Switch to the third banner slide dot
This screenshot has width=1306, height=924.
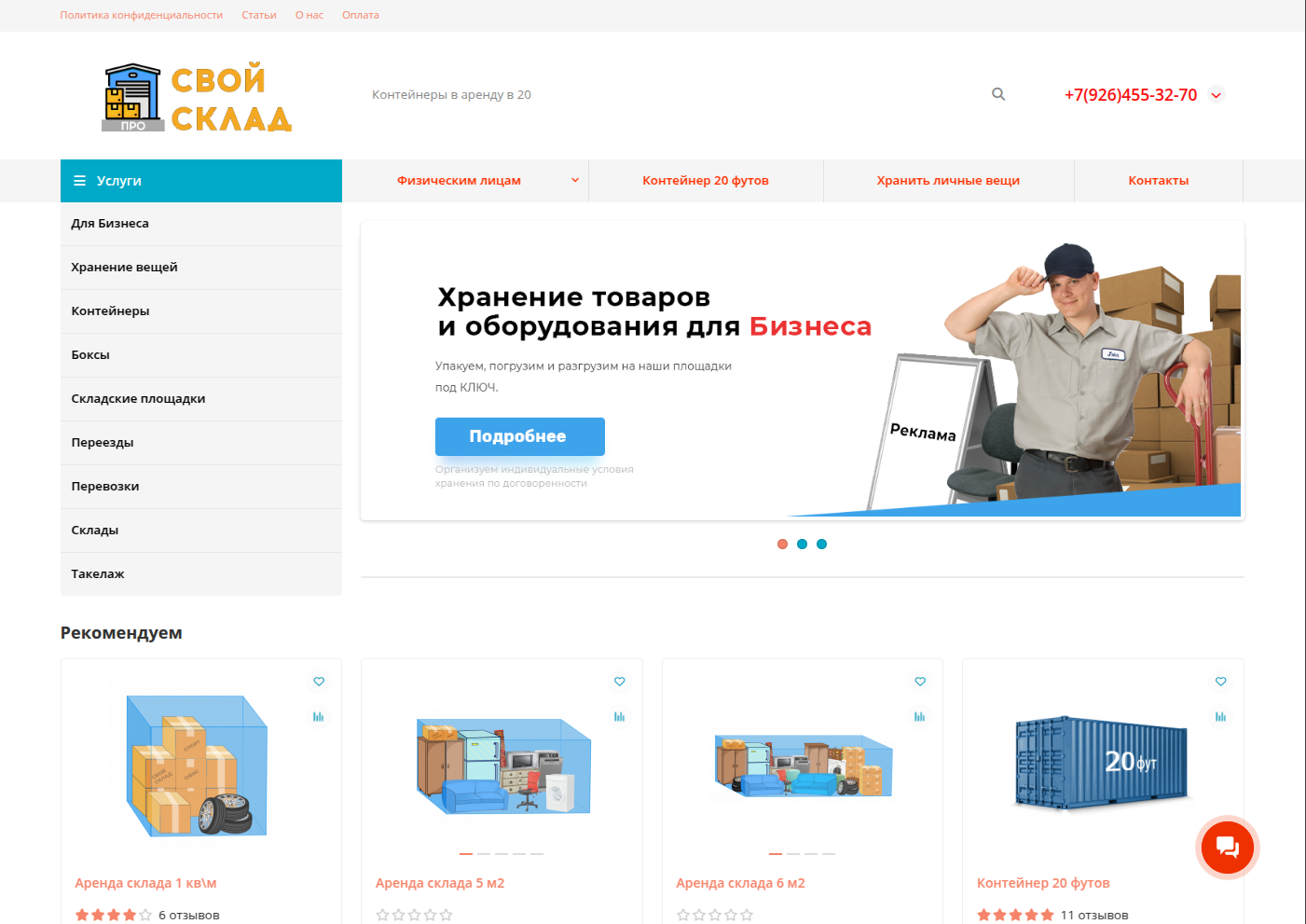(821, 545)
